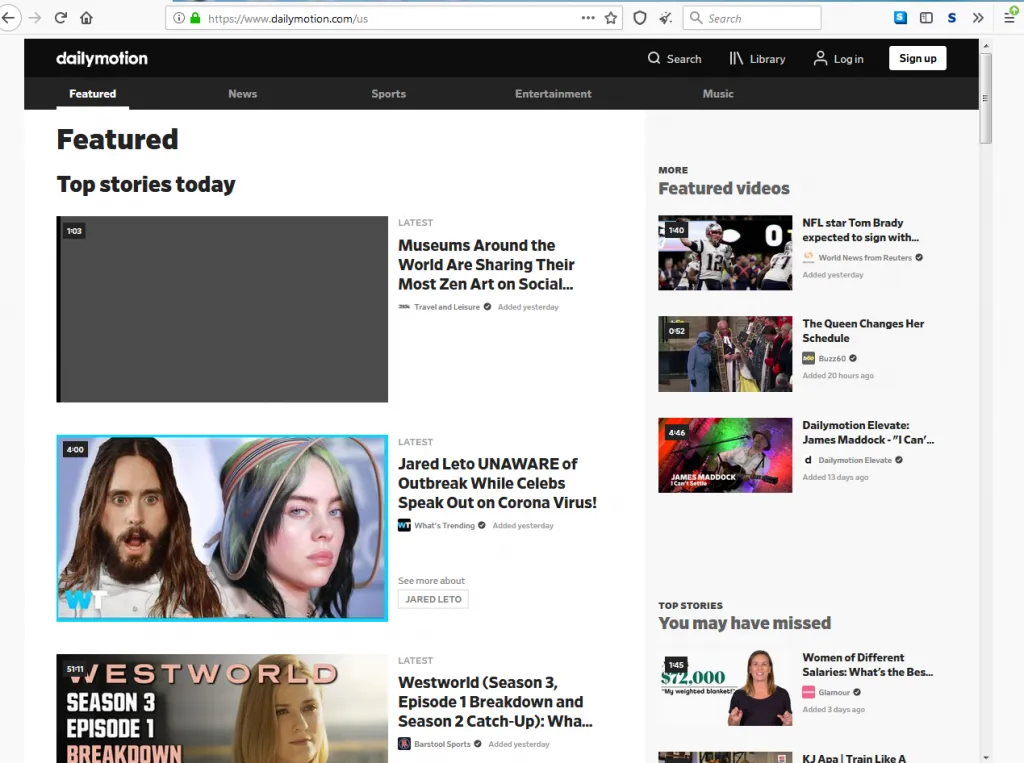Click Log in in the header

[x=839, y=59]
